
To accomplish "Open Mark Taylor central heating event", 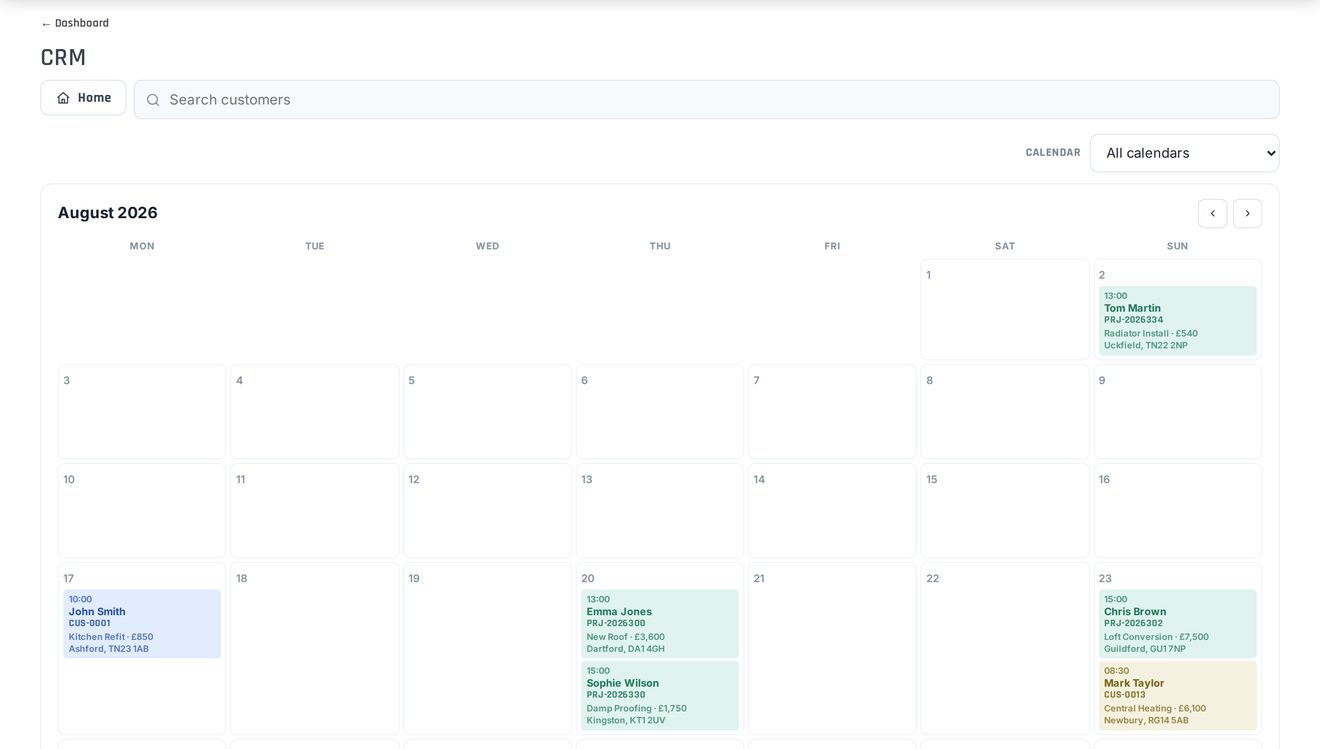I will (1177, 696).
